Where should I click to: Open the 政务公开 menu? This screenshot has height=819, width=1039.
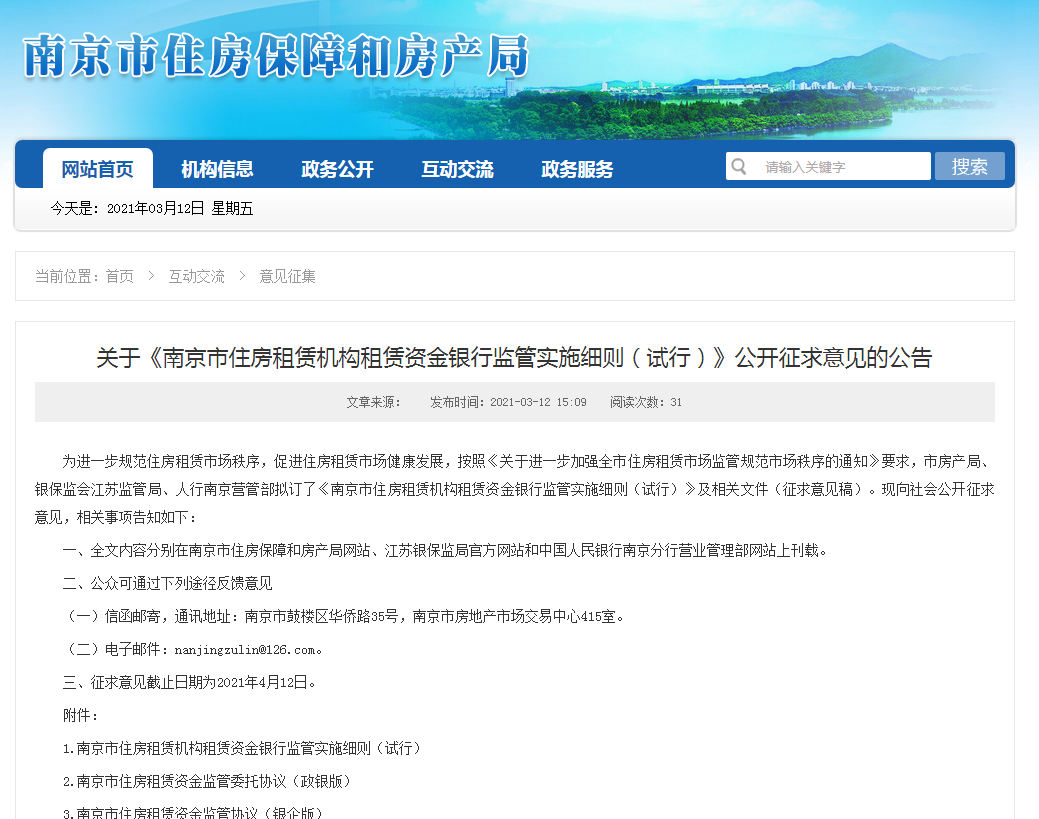pos(337,169)
